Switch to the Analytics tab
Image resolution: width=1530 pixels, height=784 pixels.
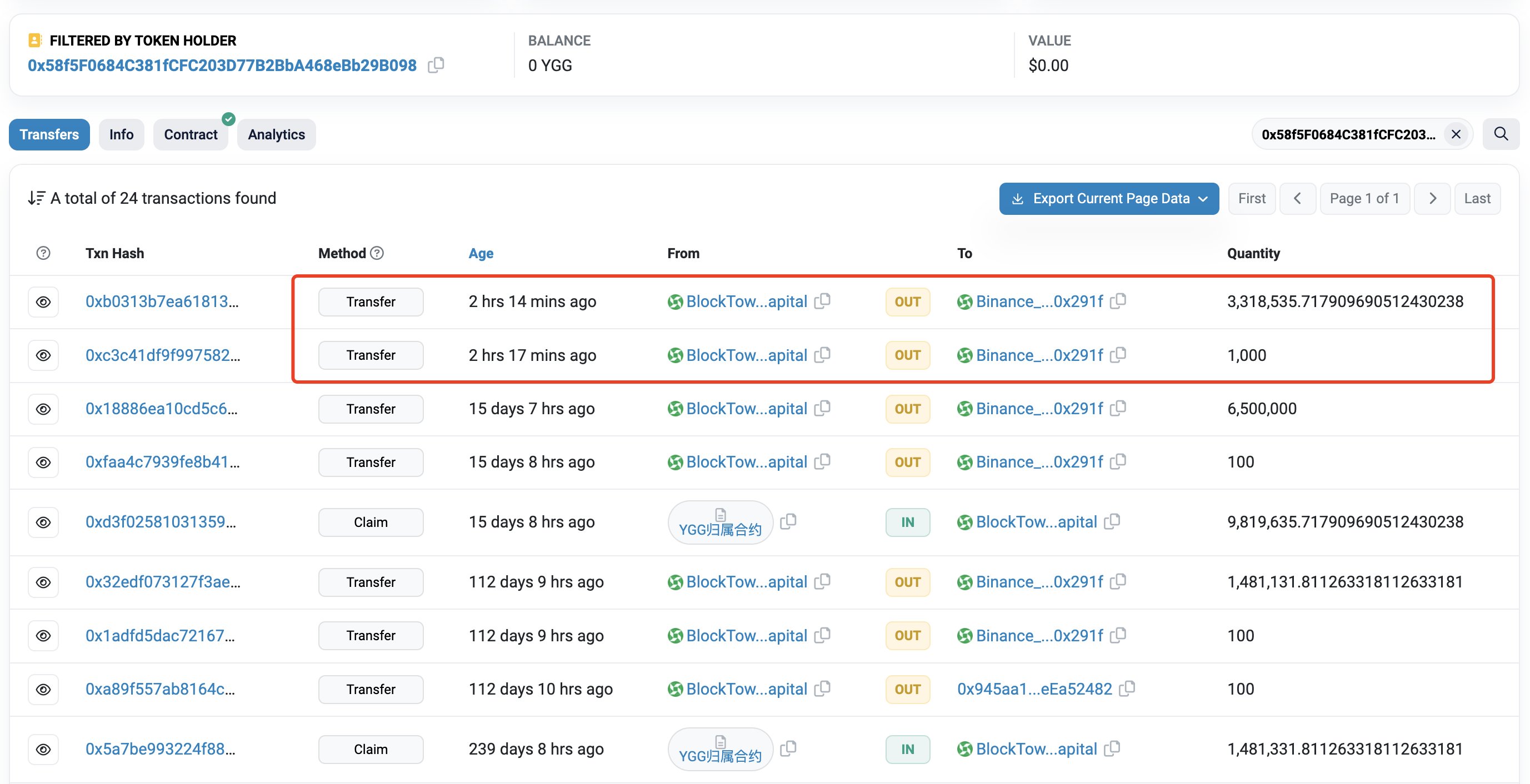point(276,135)
